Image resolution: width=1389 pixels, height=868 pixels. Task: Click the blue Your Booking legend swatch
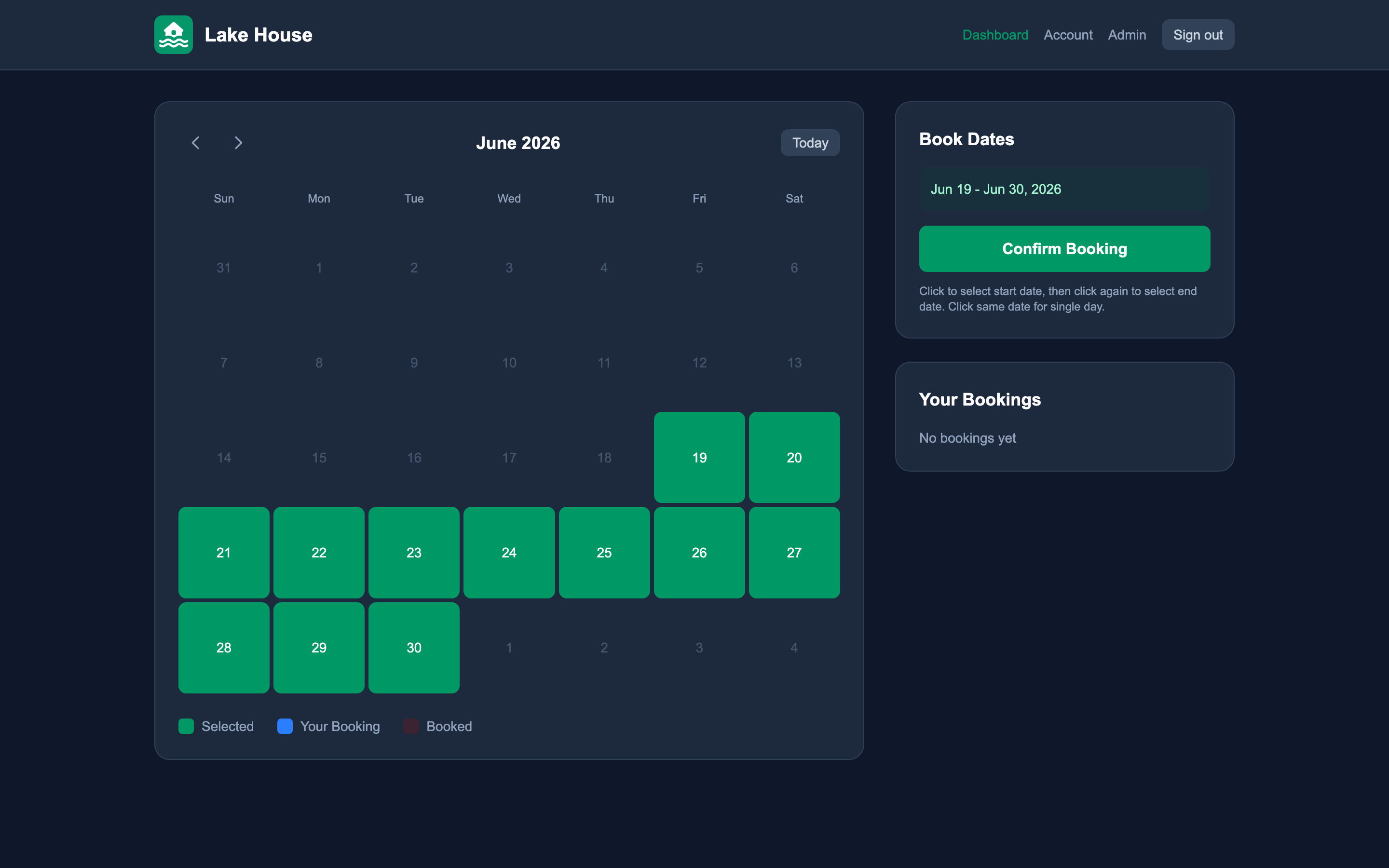(285, 726)
